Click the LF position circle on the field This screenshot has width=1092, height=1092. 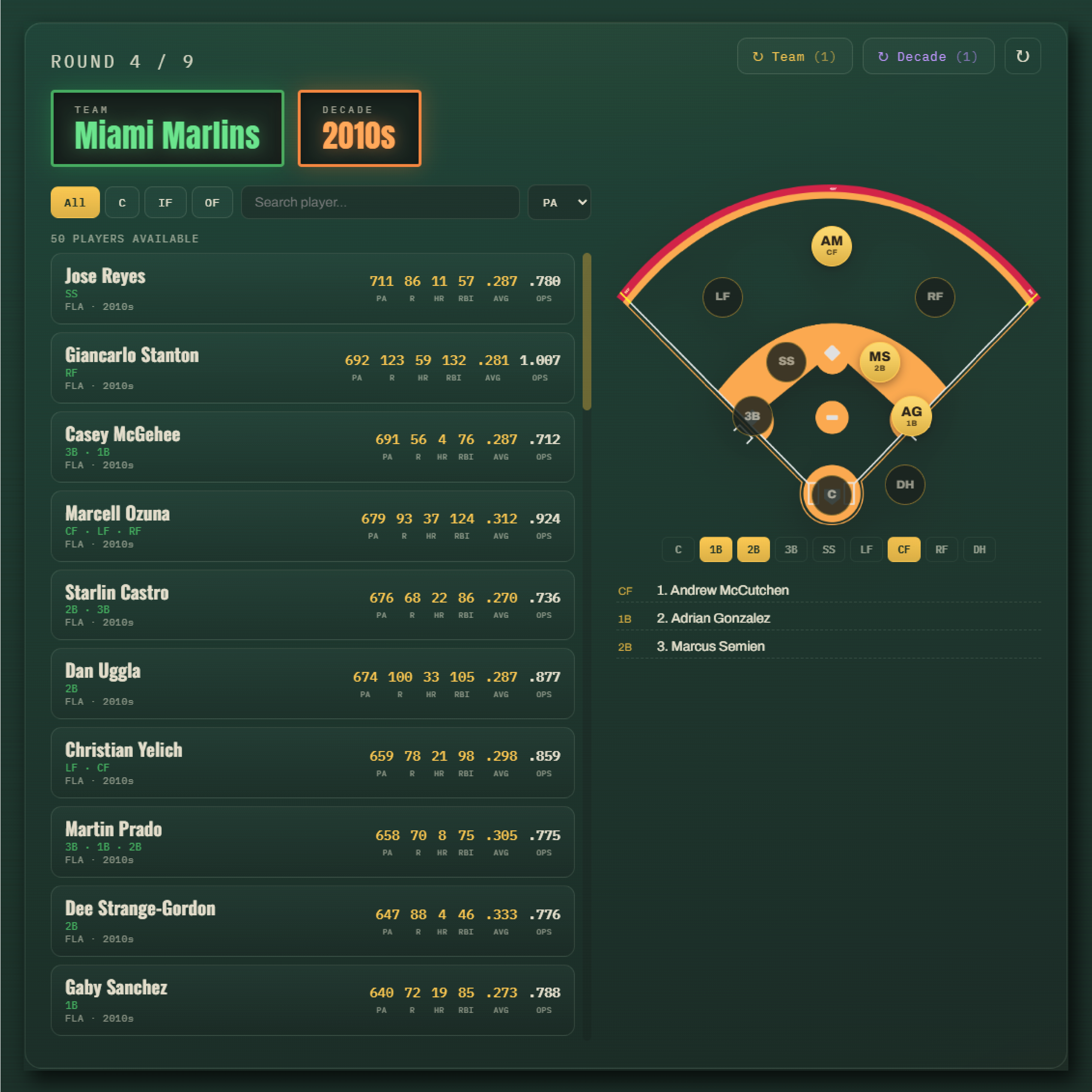pyautogui.click(x=722, y=297)
